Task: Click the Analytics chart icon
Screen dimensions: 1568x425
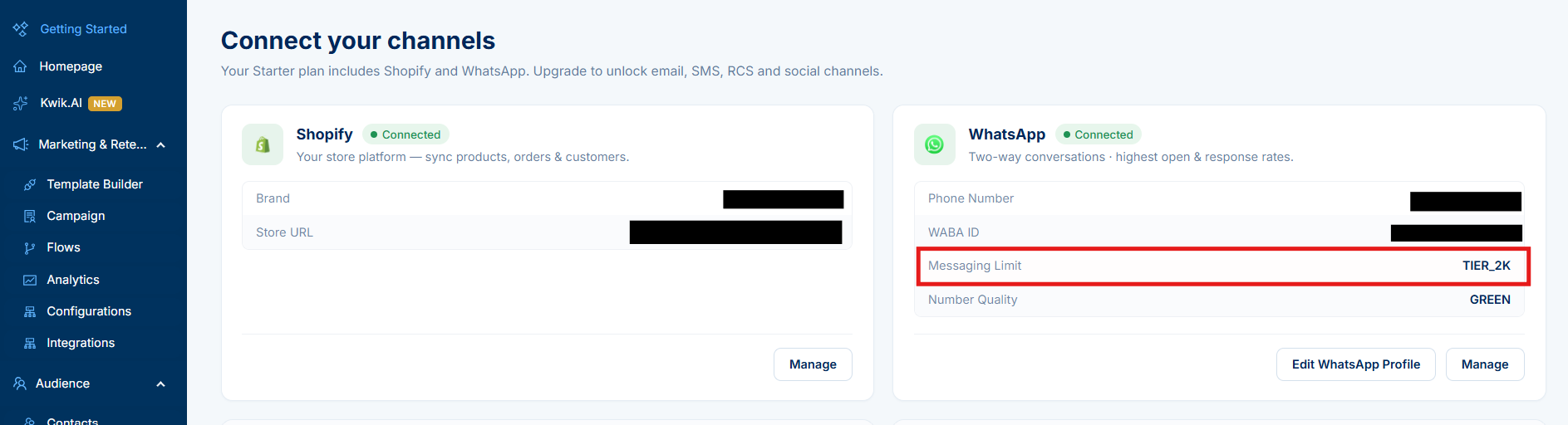Action: (30, 280)
